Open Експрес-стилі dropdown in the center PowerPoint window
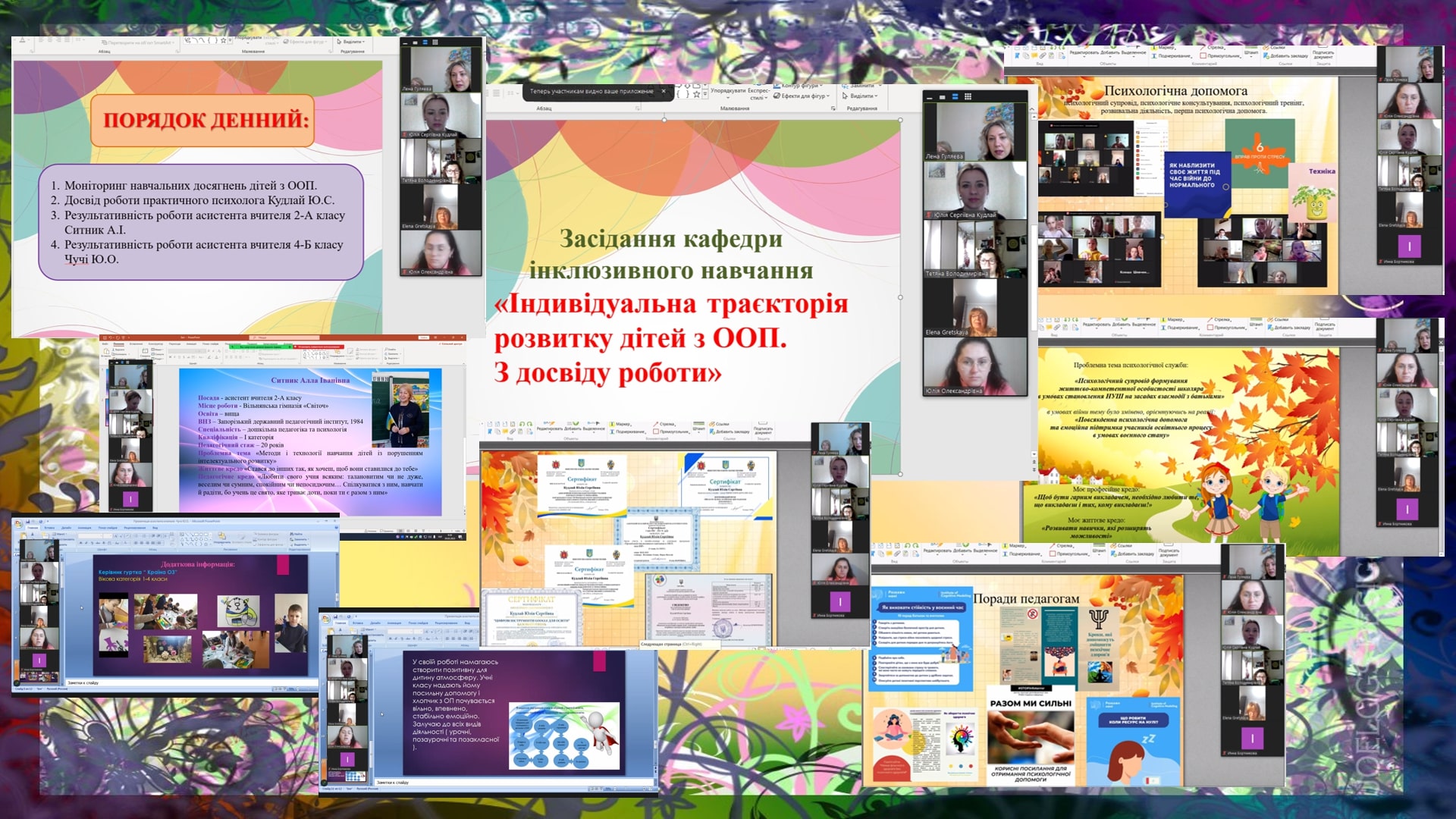This screenshot has height=819, width=1456. coord(758,94)
